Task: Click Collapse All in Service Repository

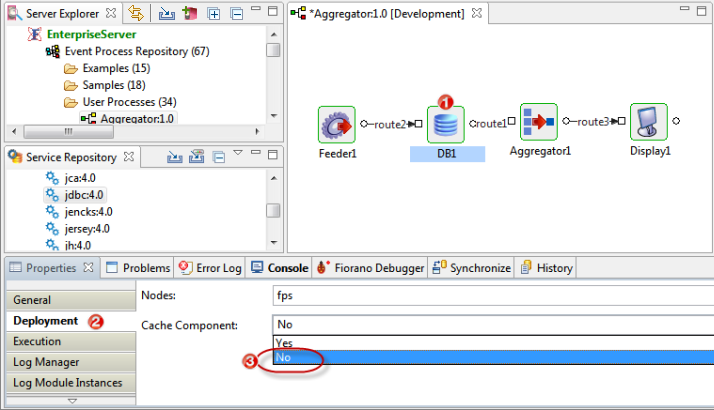Action: coord(219,157)
